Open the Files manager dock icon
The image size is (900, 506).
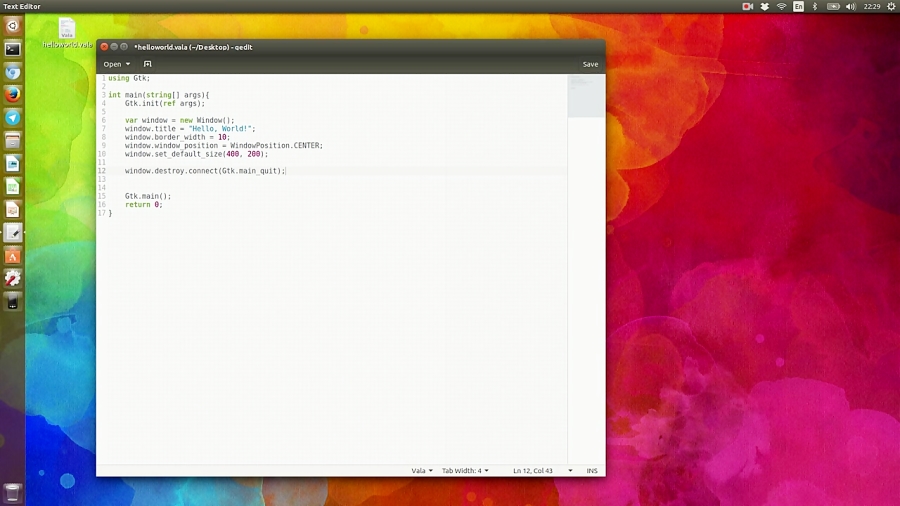[13, 141]
